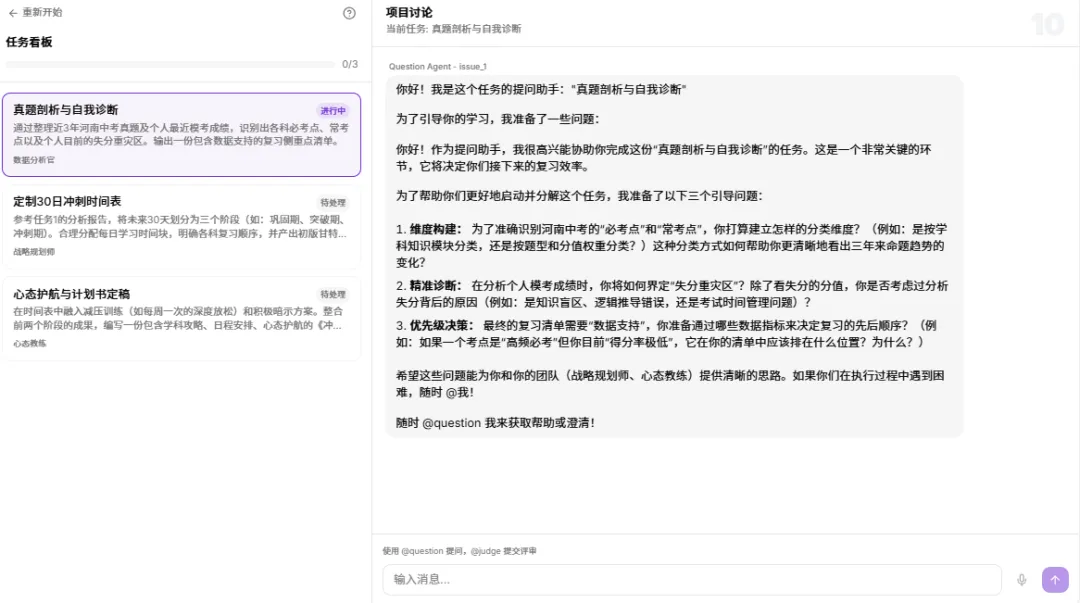This screenshot has width=1080, height=603.
Task: Click the back arrow icon beside 重新开始
Action: coord(13,14)
